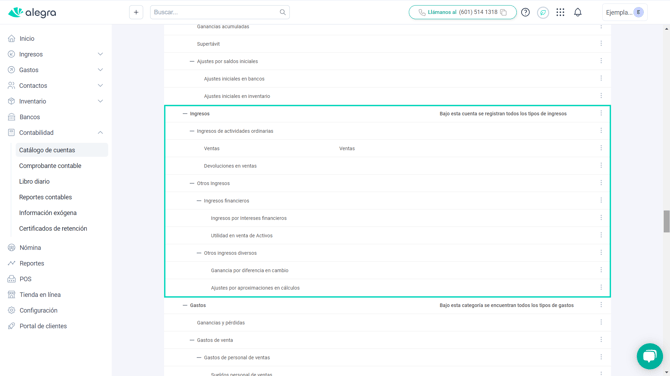Click the alegra logo

click(32, 12)
